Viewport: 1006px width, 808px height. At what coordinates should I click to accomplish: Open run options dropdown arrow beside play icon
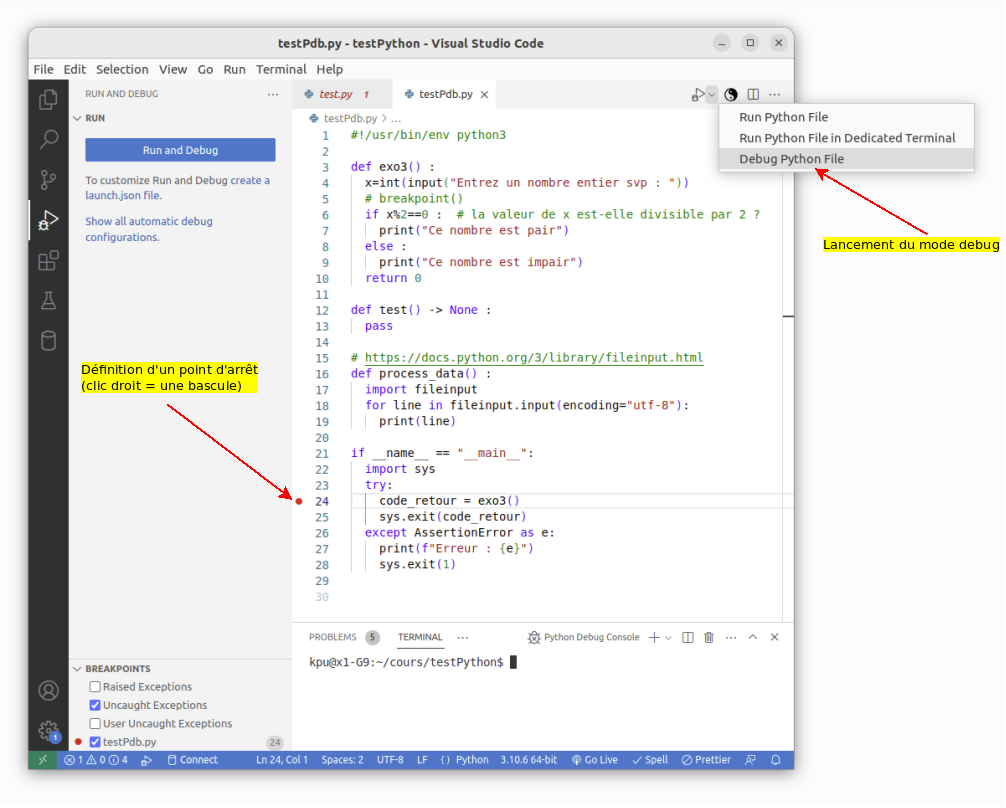(x=712, y=95)
